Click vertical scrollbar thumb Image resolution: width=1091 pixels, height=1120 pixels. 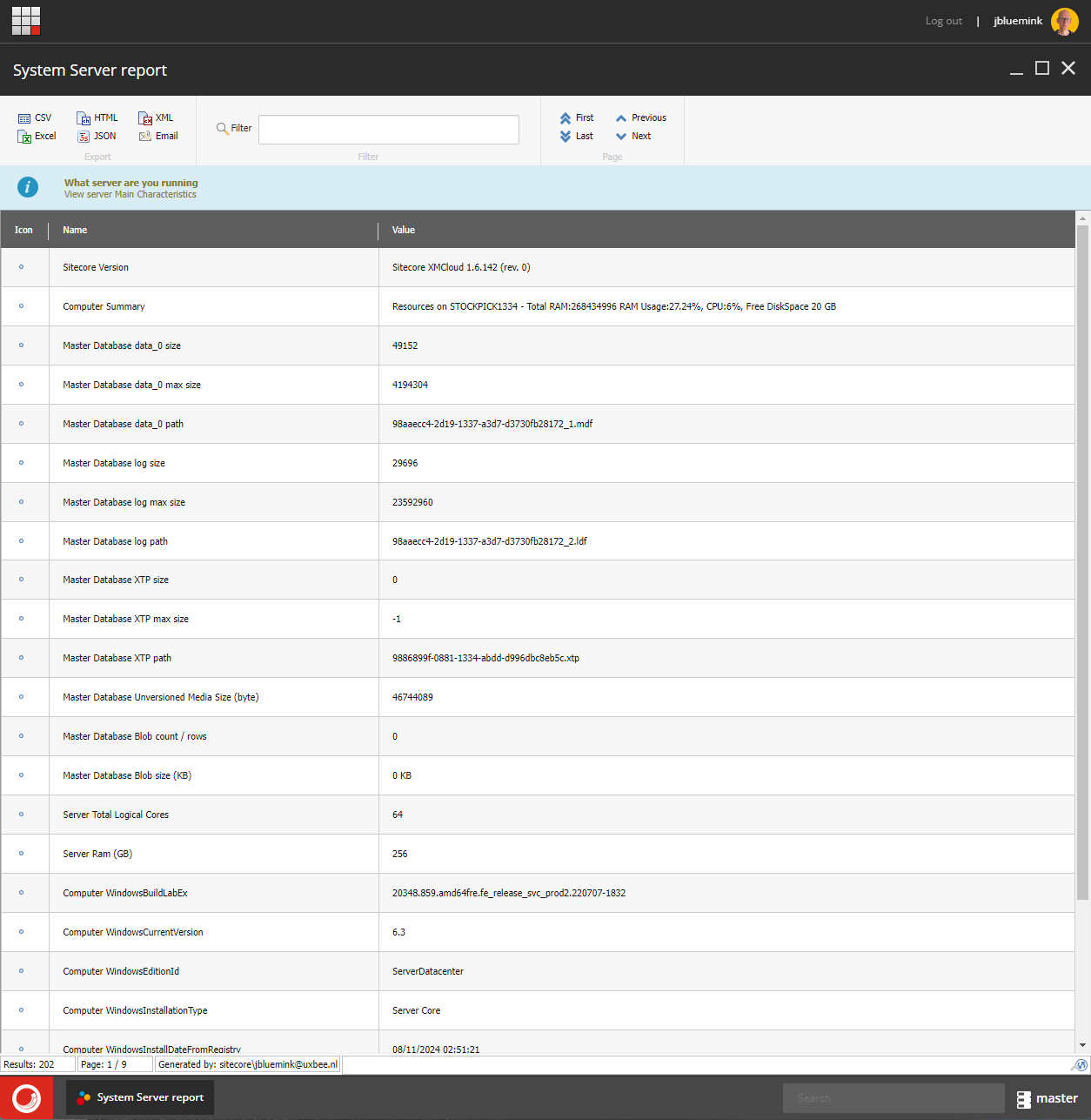point(1082,562)
